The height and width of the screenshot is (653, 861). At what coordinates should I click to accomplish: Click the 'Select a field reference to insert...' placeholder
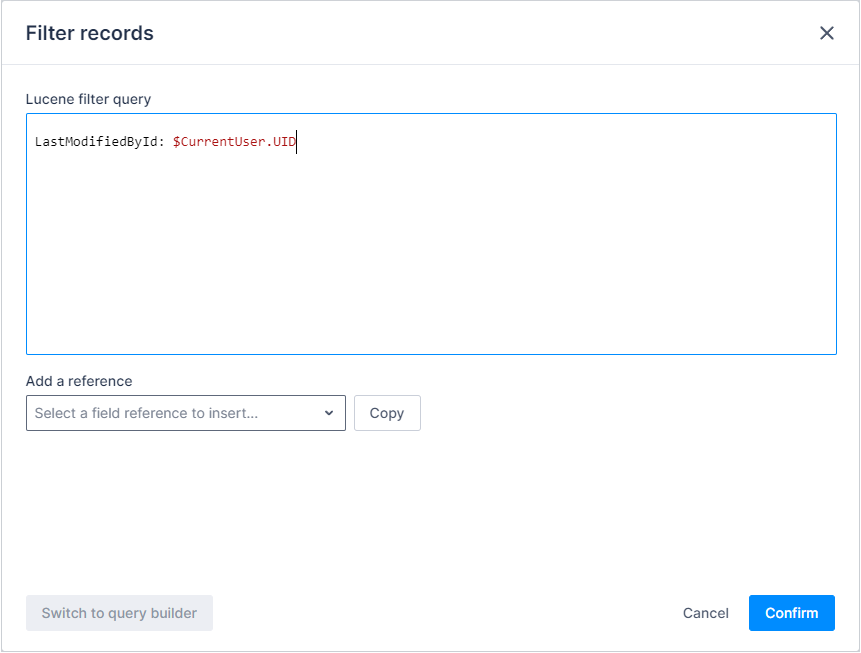point(146,413)
